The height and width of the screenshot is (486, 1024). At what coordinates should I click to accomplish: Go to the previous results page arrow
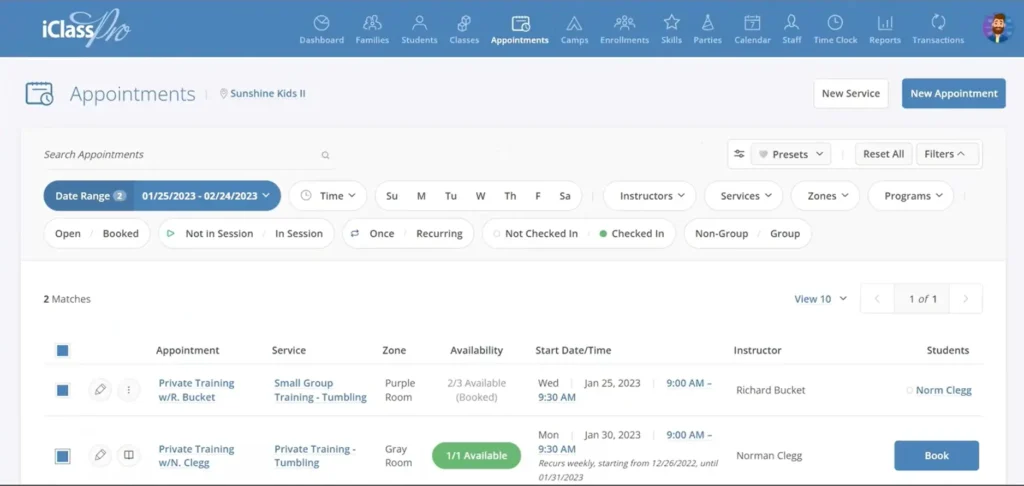[x=877, y=299]
